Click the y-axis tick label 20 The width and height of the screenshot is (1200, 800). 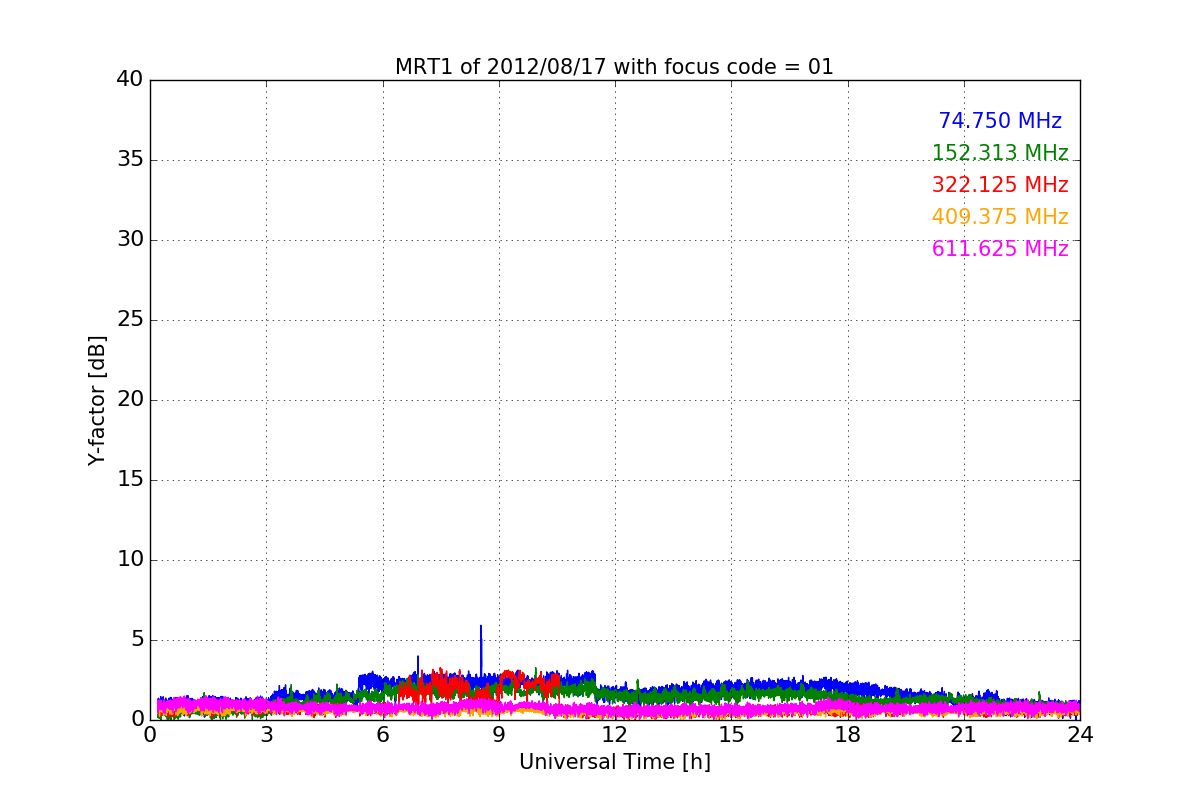[130, 399]
